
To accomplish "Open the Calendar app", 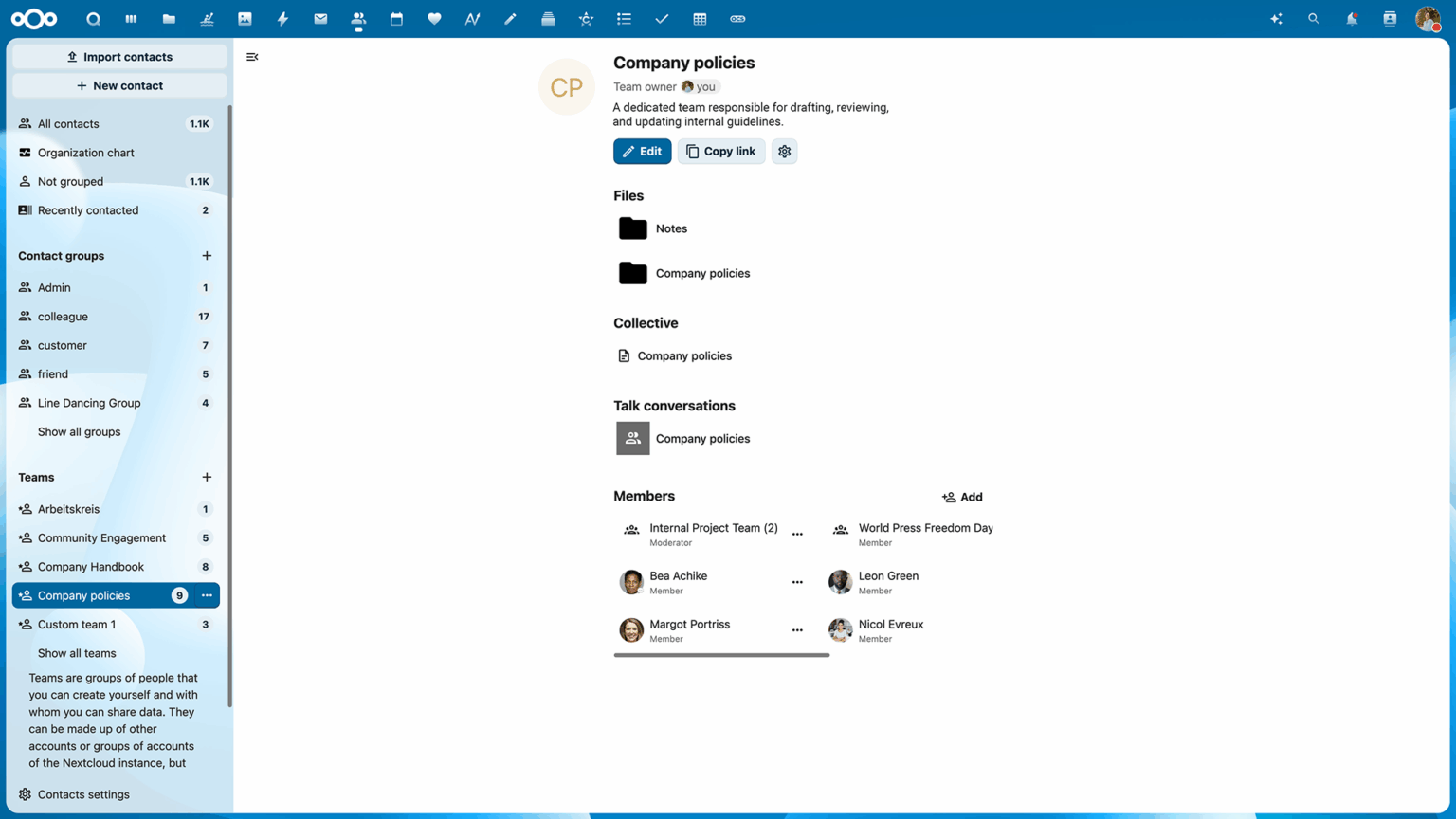I will [396, 19].
